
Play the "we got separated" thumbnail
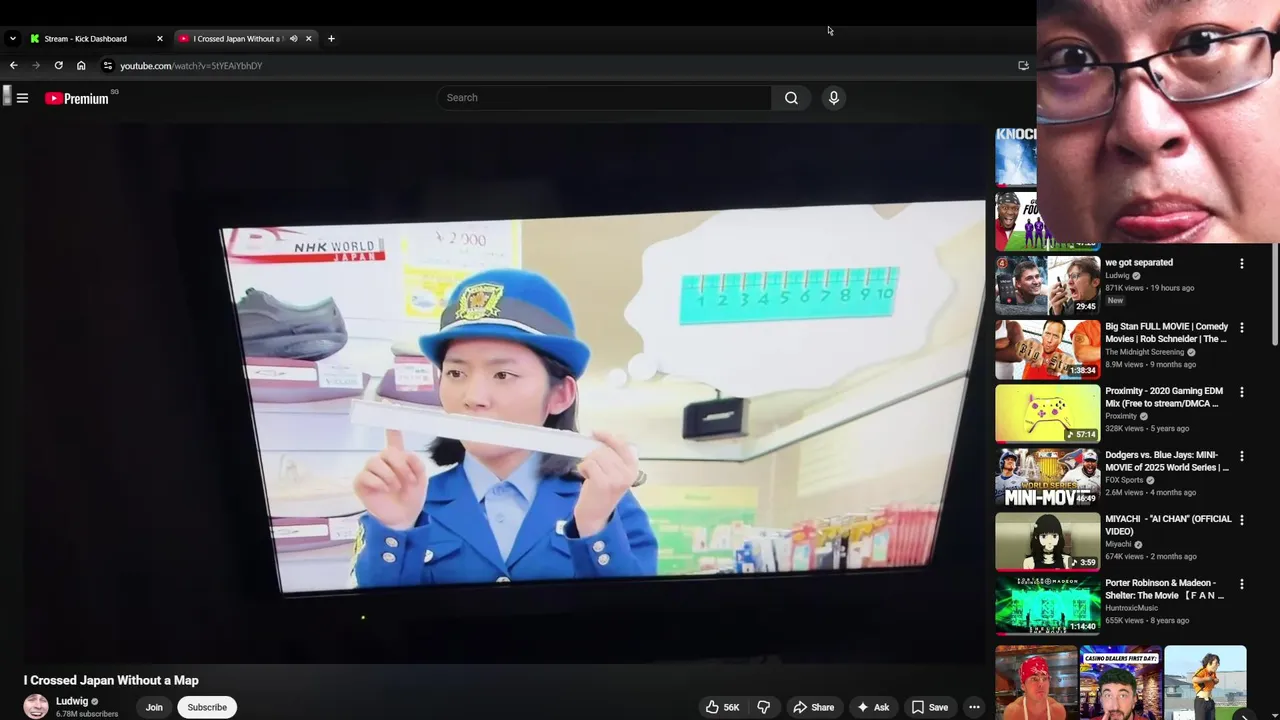(x=1047, y=285)
